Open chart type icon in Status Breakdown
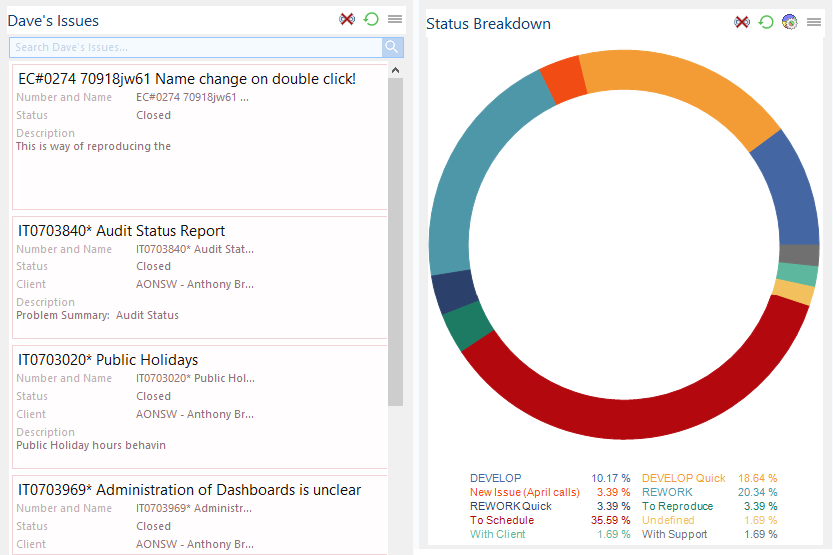Viewport: 833px width, 555px height. (x=790, y=22)
